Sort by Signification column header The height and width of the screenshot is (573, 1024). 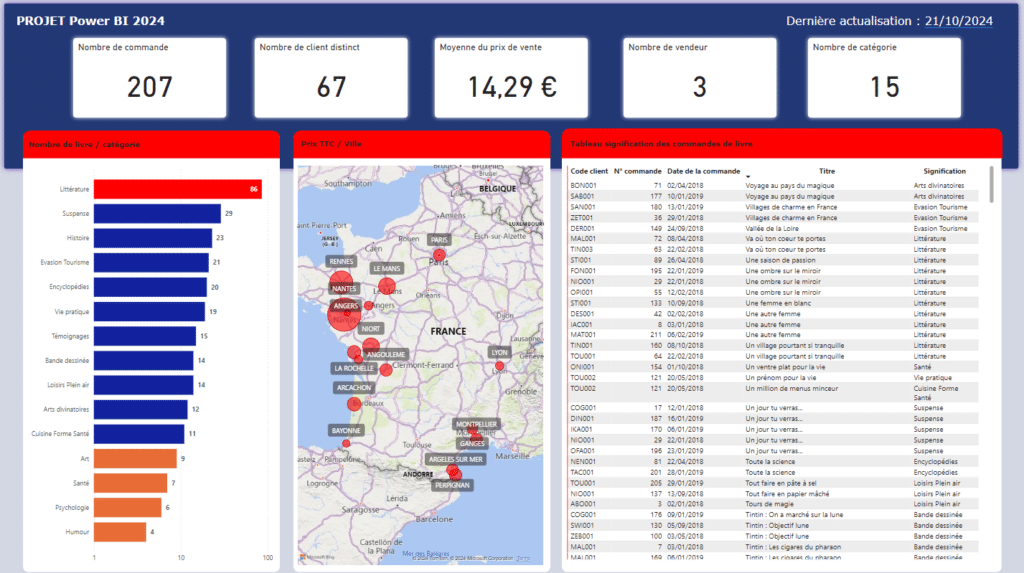tap(944, 171)
